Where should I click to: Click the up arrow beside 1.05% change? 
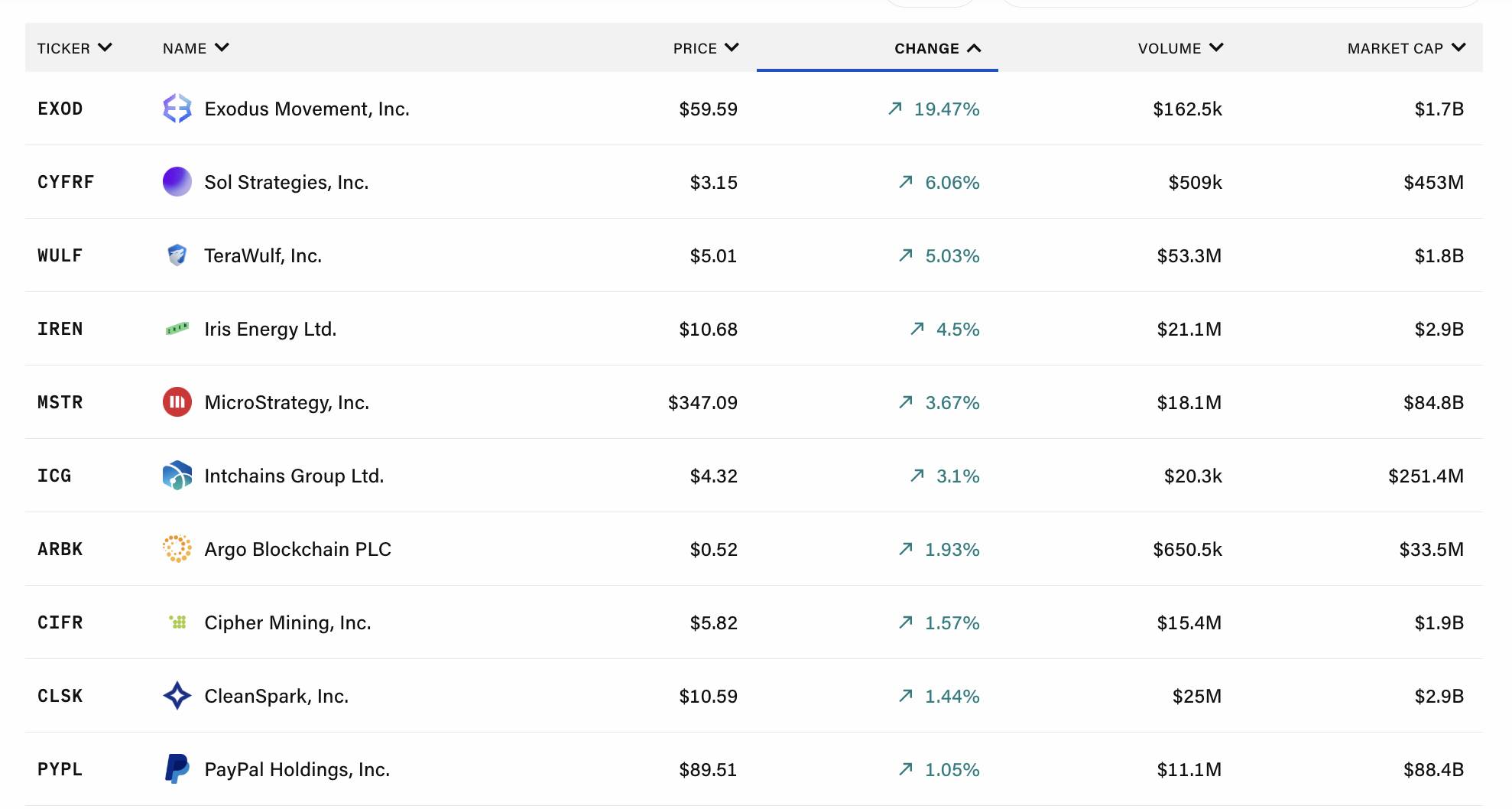click(906, 769)
